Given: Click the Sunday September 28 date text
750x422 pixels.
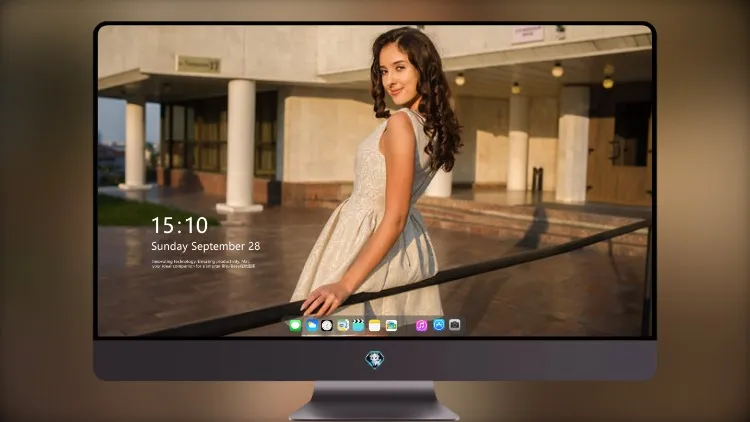Looking at the screenshot, I should point(206,246).
